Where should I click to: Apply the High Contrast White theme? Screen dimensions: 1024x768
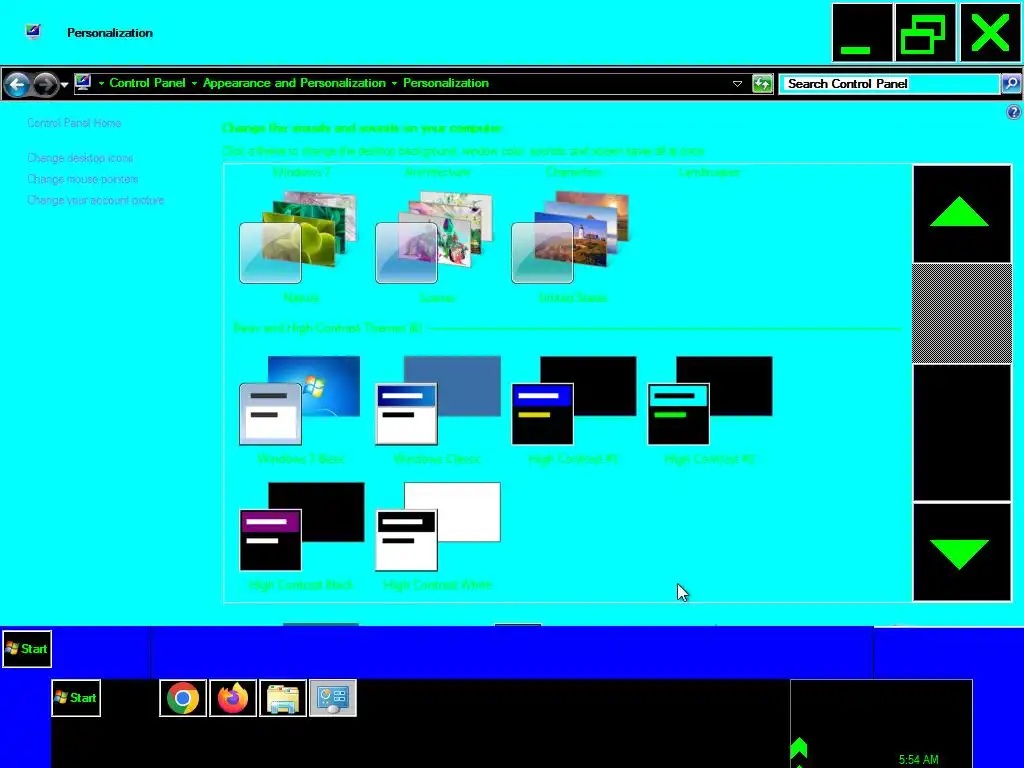pyautogui.click(x=438, y=527)
